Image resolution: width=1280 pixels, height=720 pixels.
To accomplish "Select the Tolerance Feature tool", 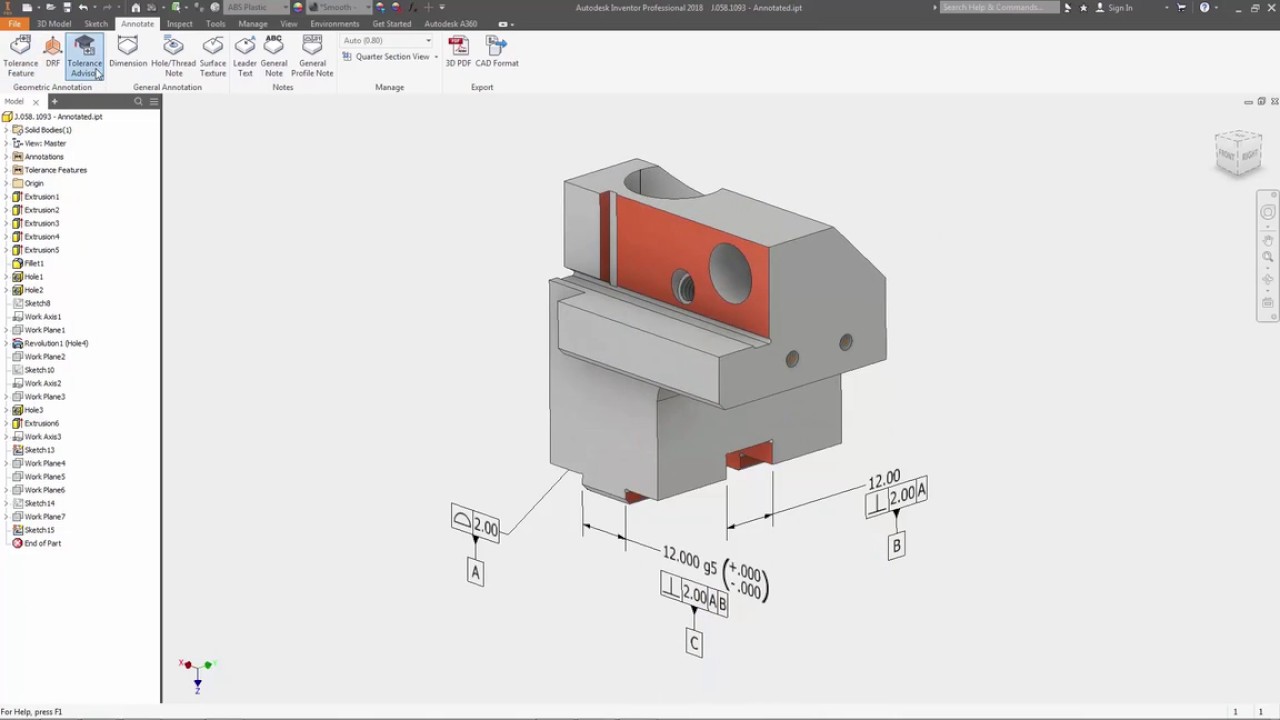I will point(21,56).
